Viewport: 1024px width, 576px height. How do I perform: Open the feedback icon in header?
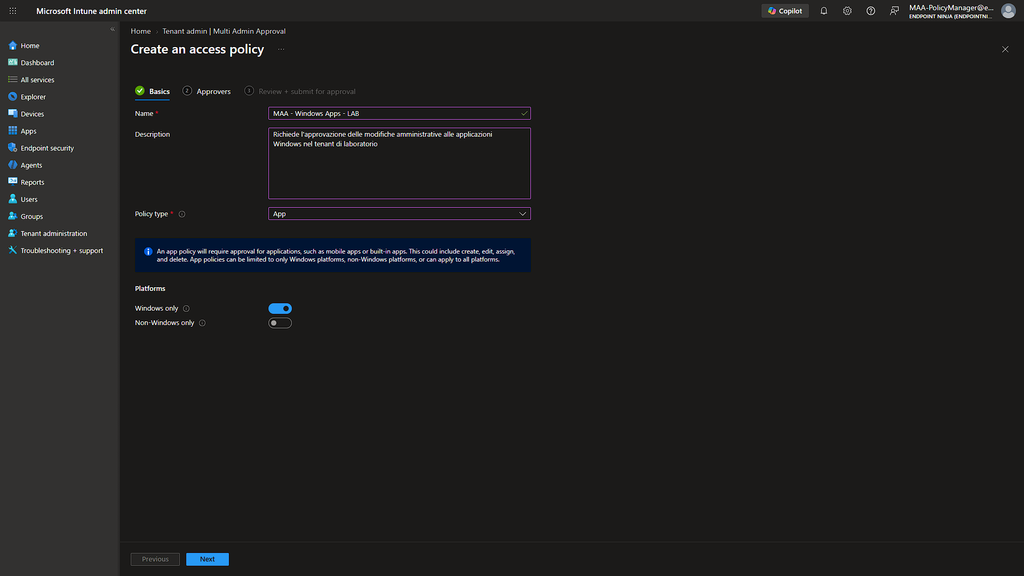[x=894, y=11]
